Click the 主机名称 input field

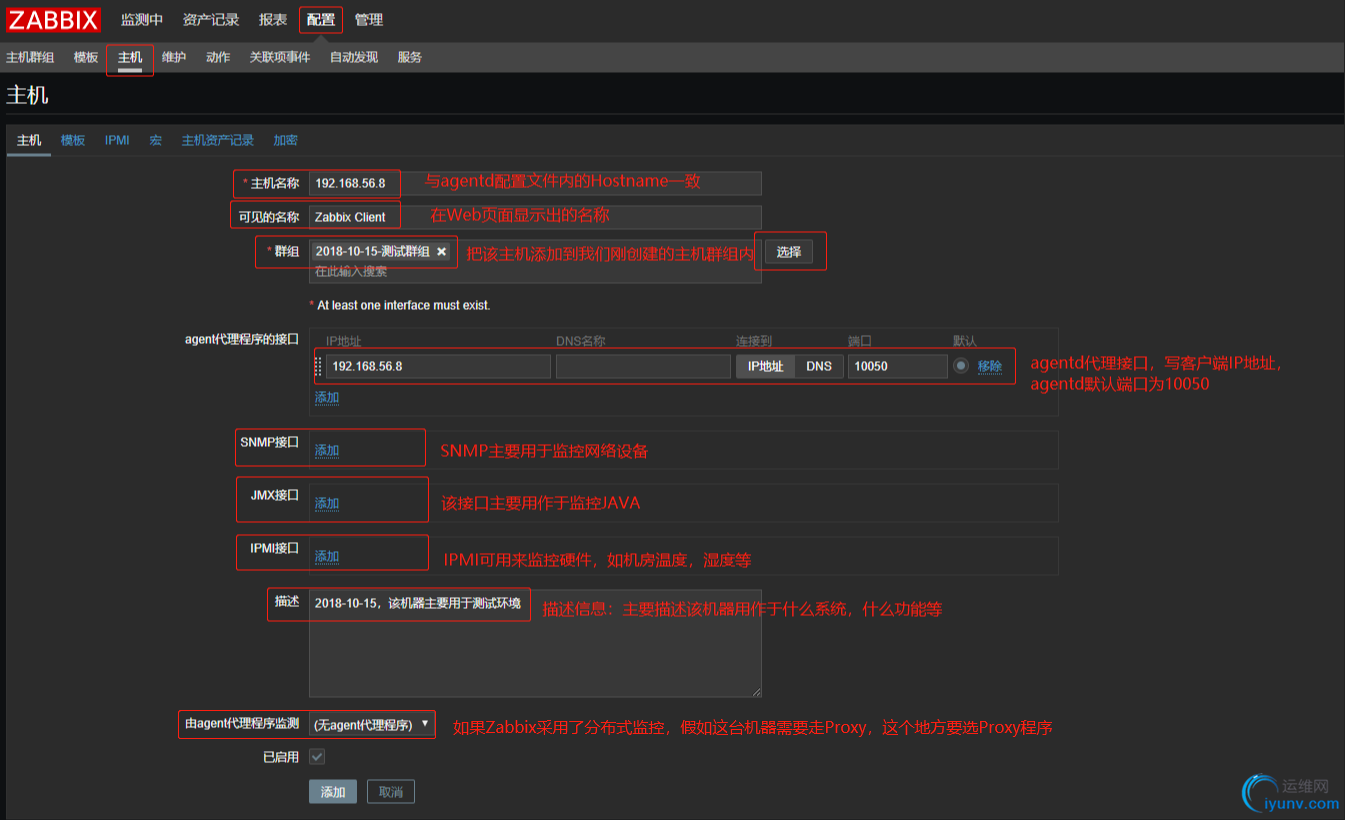pyautogui.click(x=535, y=184)
